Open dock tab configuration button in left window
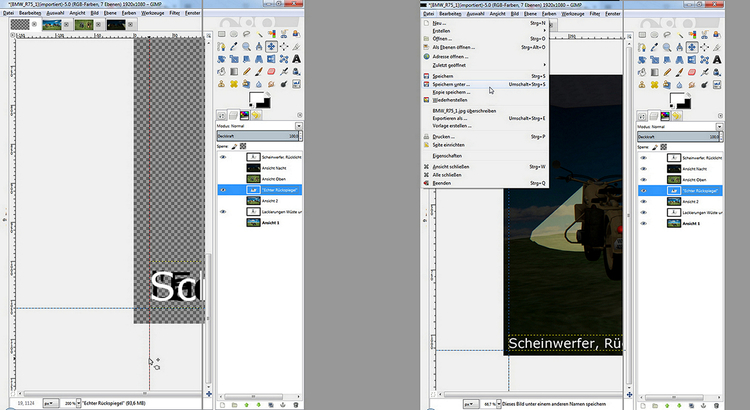 299,115
